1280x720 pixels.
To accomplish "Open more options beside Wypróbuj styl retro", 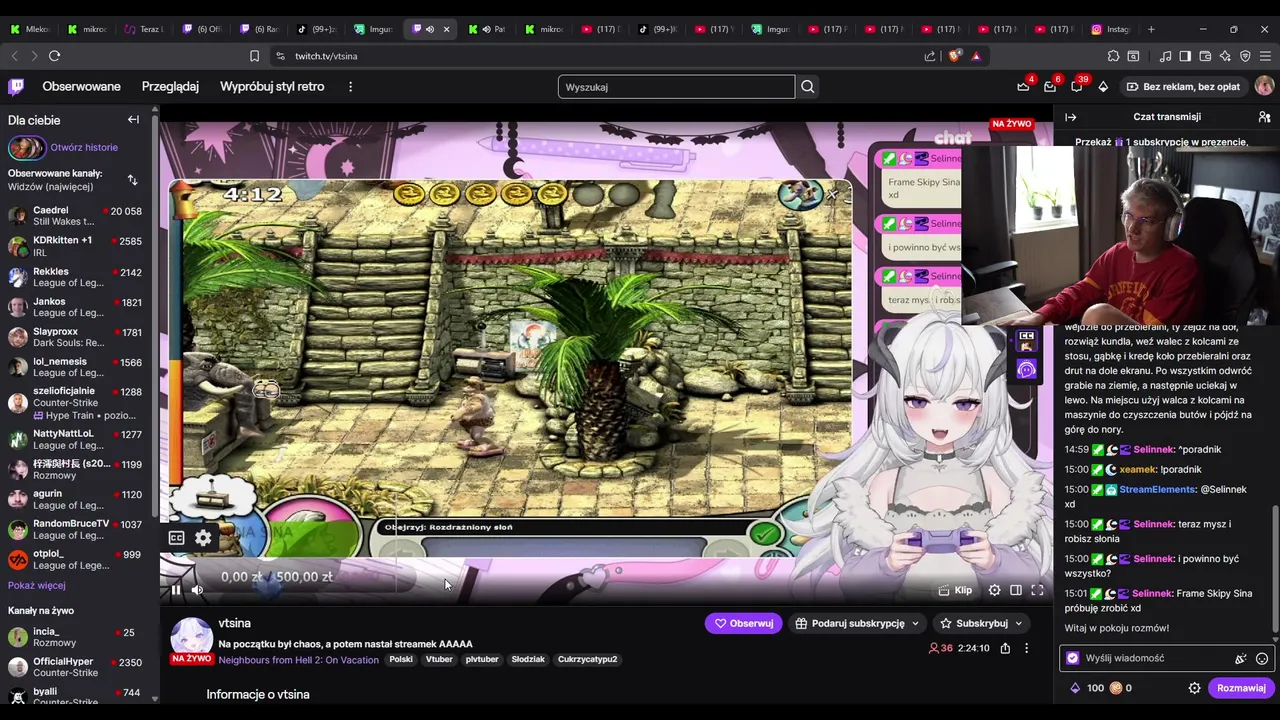I will [x=350, y=87].
